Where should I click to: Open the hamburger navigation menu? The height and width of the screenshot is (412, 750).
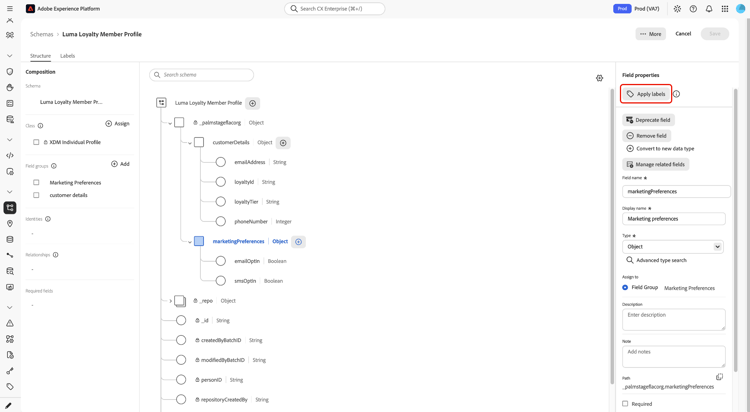(x=10, y=9)
